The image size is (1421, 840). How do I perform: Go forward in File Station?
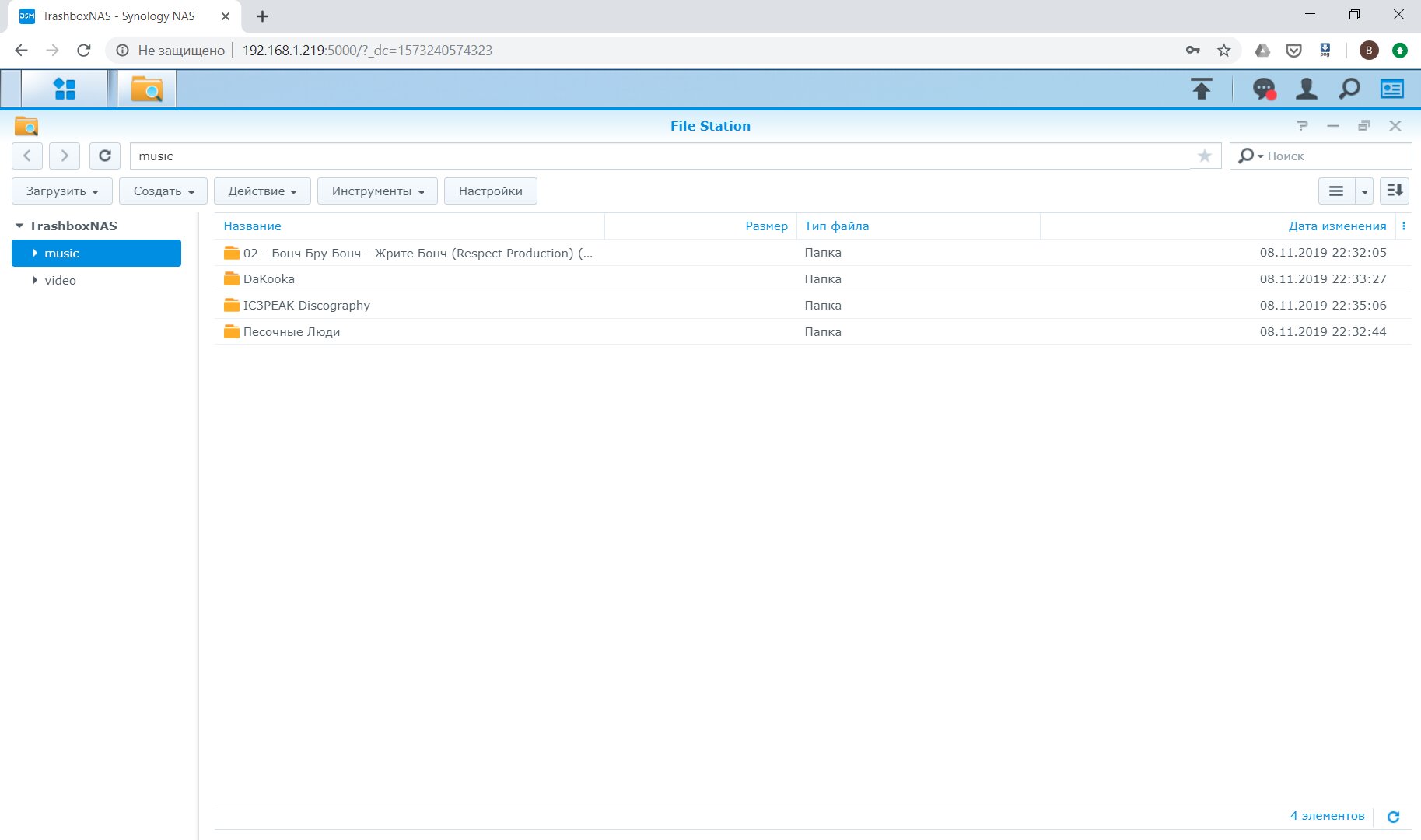tap(65, 156)
